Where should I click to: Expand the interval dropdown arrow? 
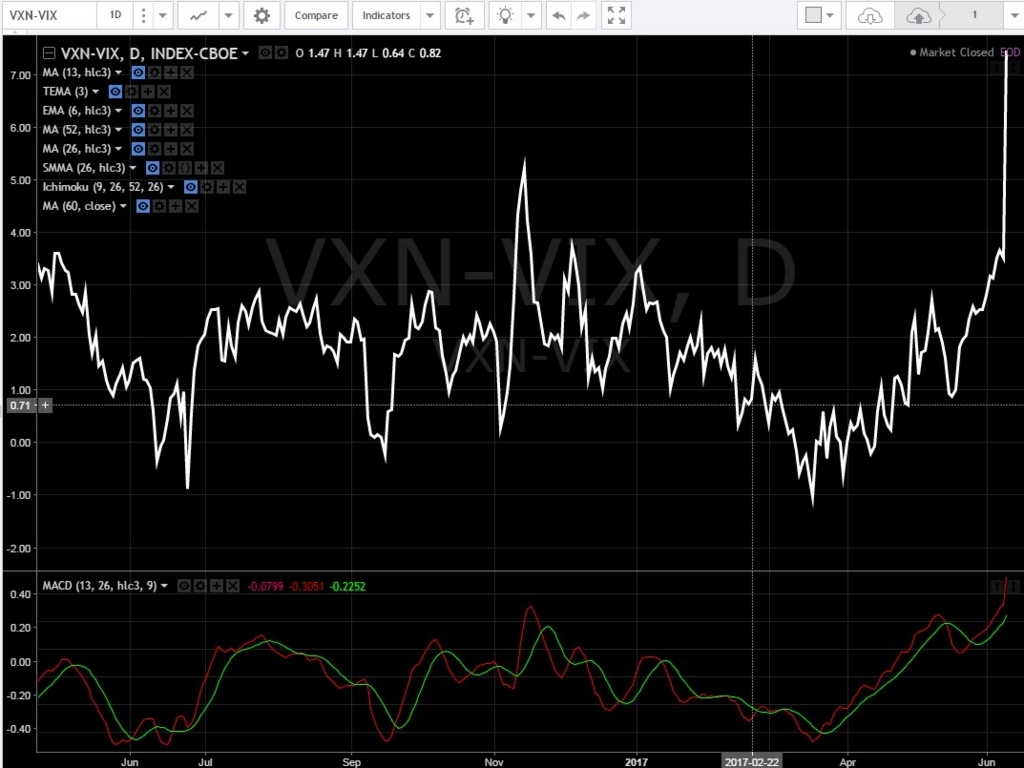pos(163,15)
